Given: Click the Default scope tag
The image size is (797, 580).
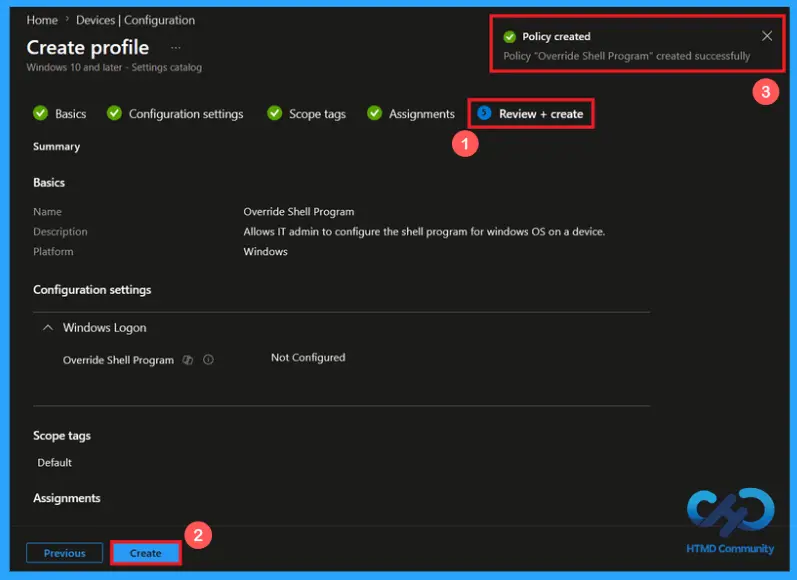Looking at the screenshot, I should coord(54,463).
